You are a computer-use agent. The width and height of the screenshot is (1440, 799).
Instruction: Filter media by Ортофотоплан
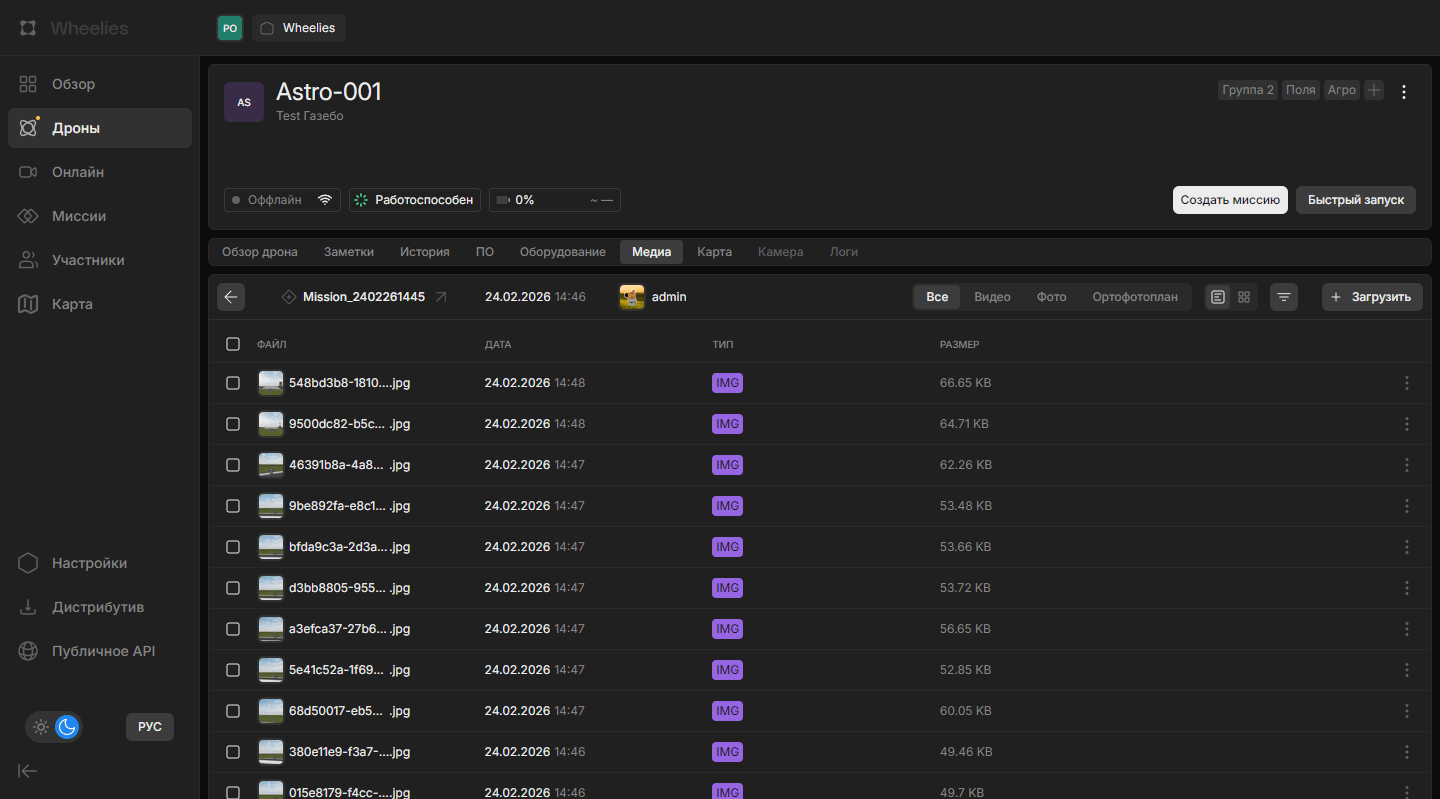click(1135, 297)
